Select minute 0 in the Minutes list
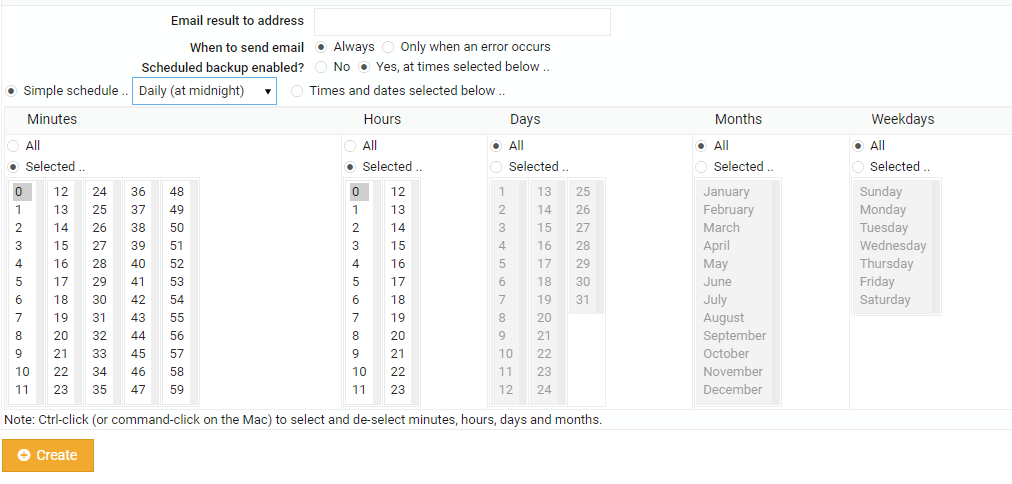 tap(19, 192)
